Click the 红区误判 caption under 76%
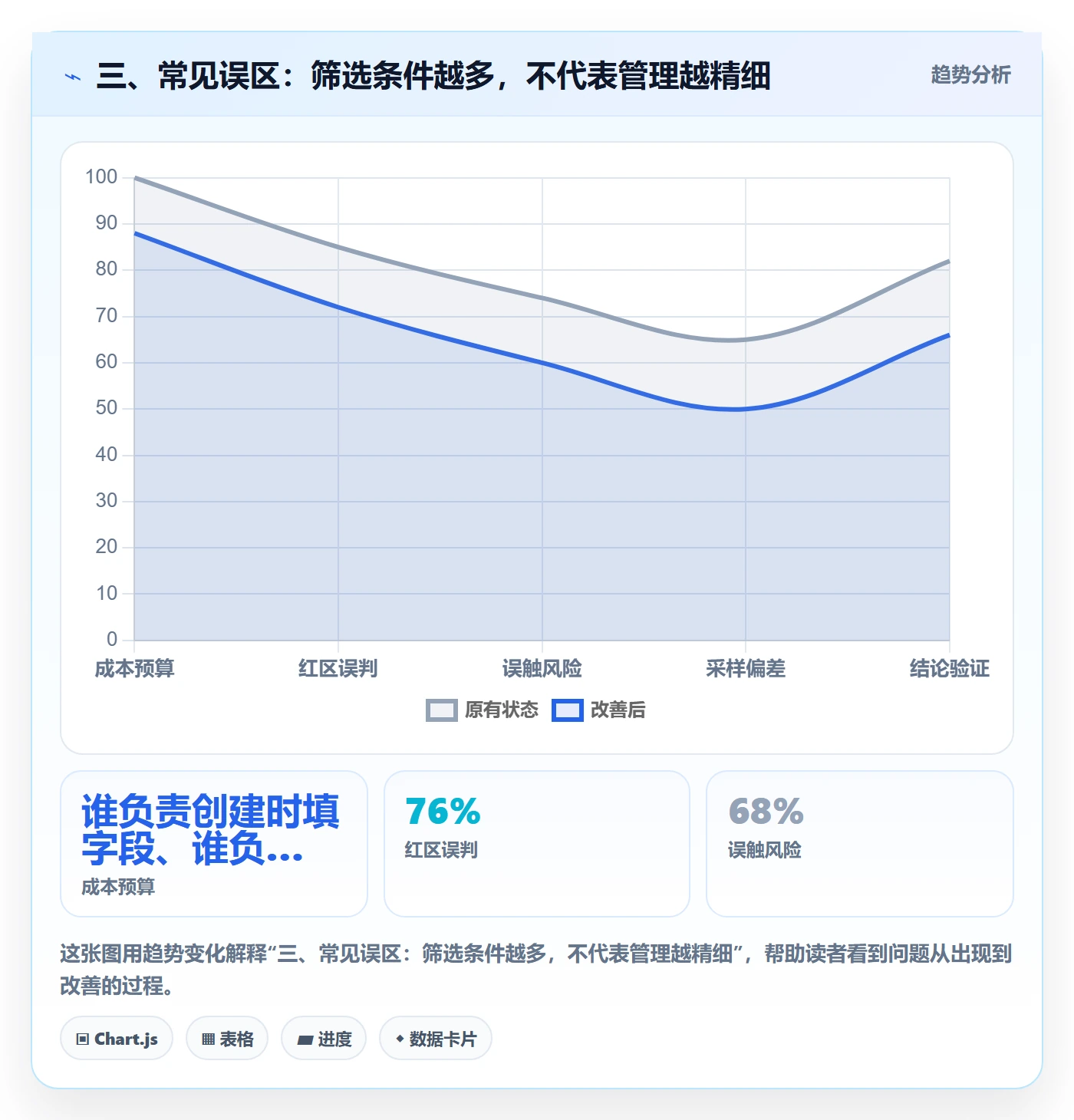The height and width of the screenshot is (1120, 1074). point(441,850)
